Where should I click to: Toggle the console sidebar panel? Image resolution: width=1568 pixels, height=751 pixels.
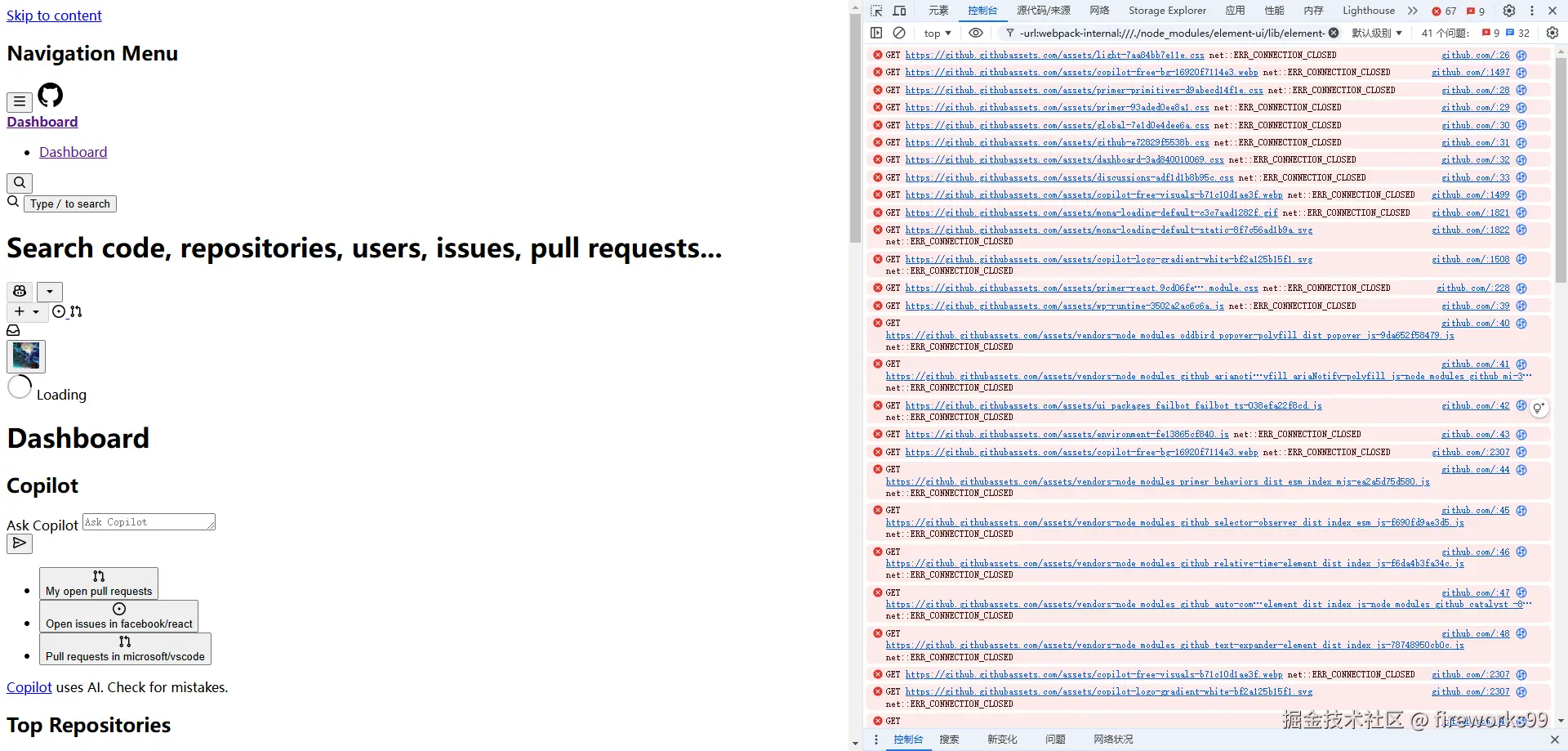pyautogui.click(x=876, y=33)
